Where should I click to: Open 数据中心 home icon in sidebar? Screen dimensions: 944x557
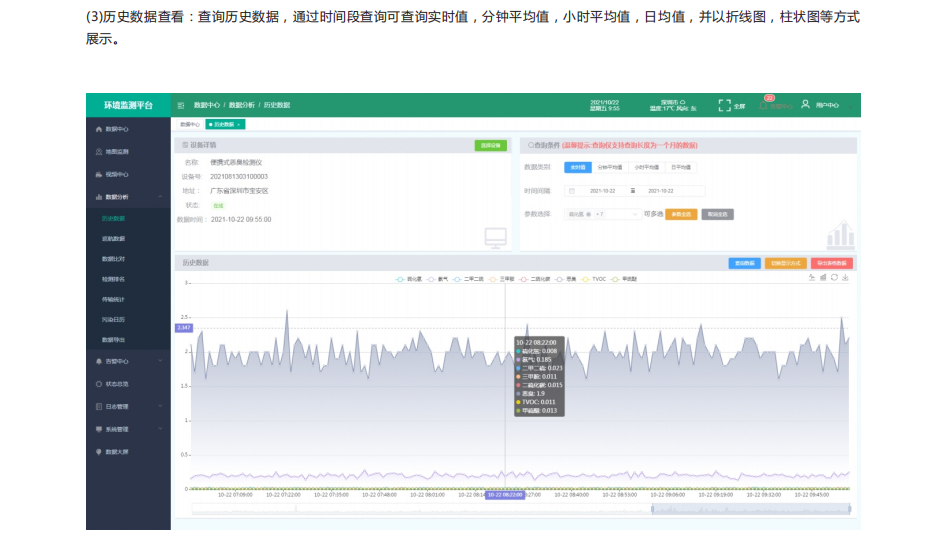99,129
